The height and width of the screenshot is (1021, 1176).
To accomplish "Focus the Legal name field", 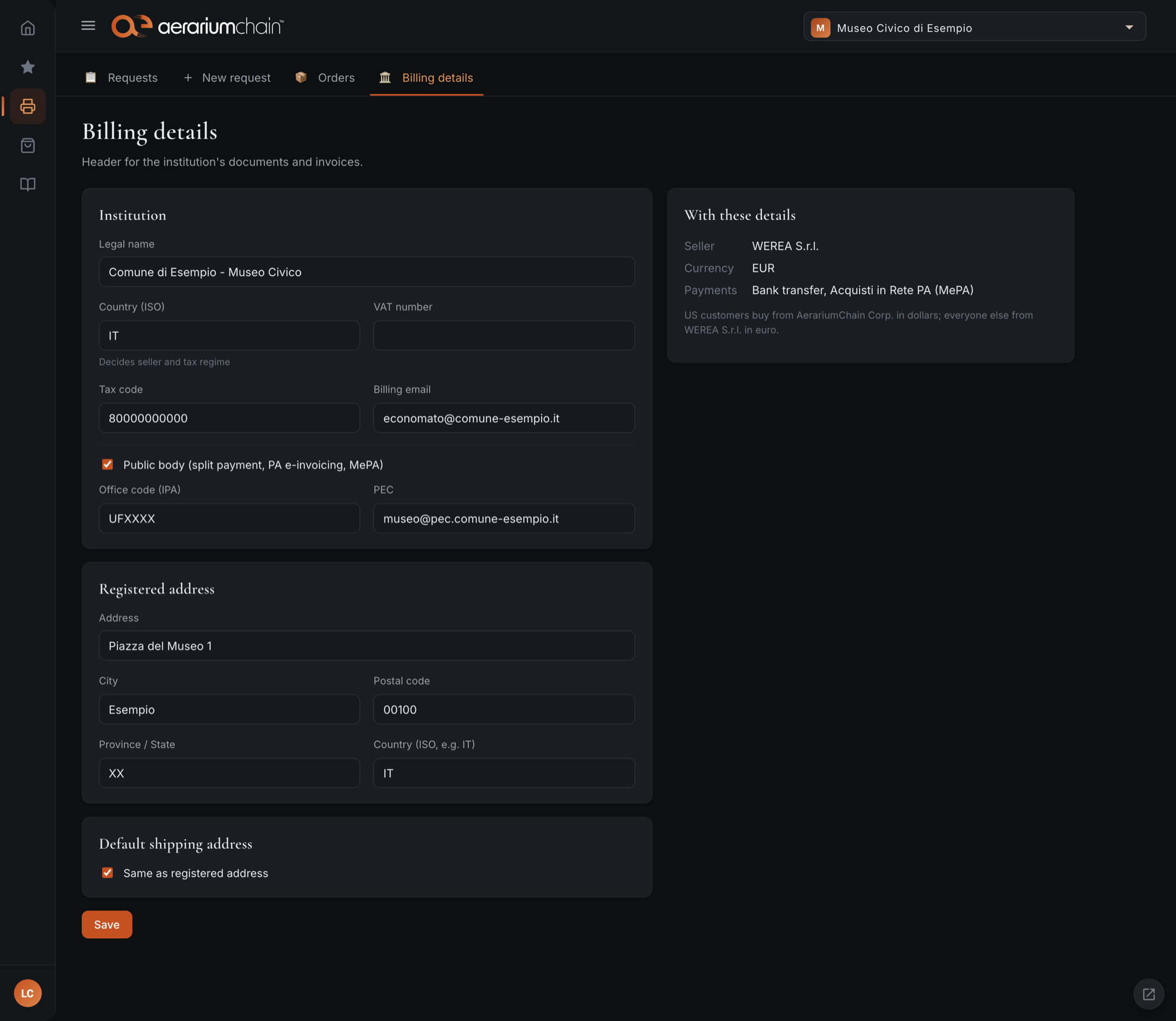I will tap(367, 272).
